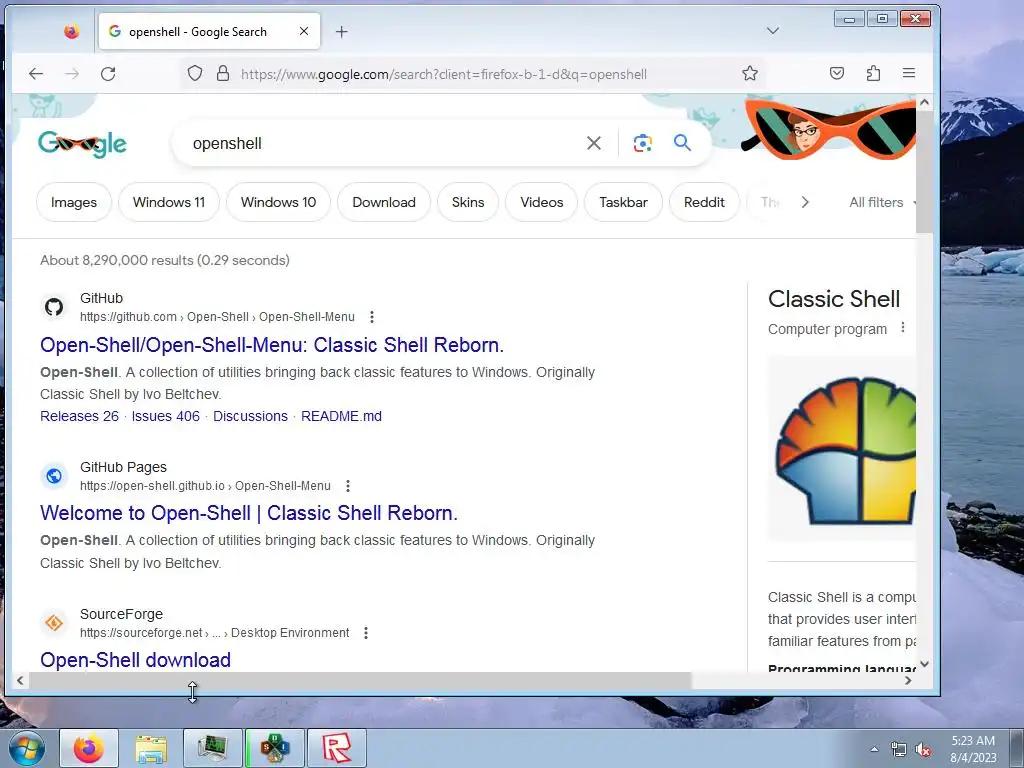
Task: Click the page's vertical scrollbar thumb
Action: [x=924, y=171]
